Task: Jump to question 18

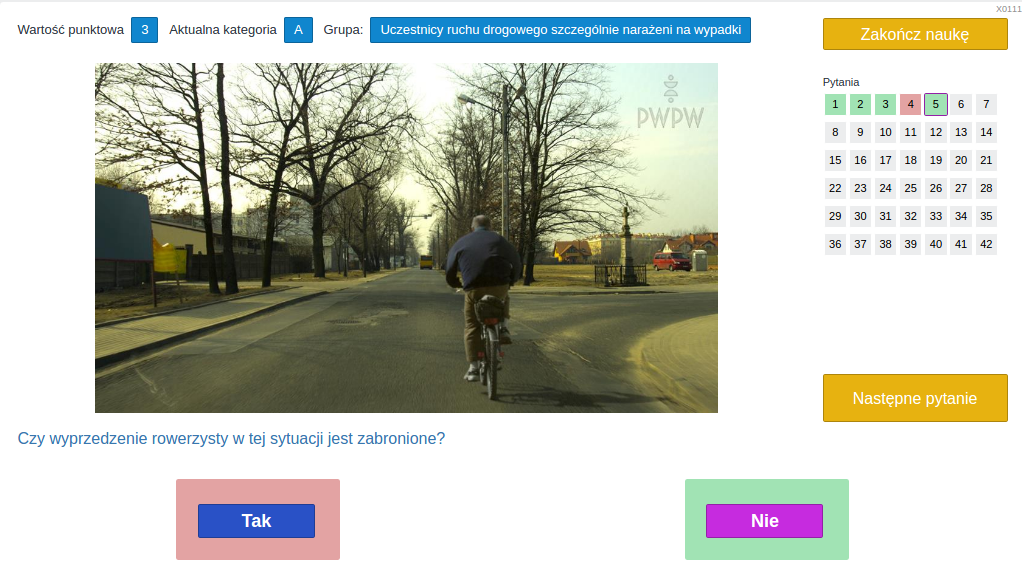Action: click(x=911, y=160)
